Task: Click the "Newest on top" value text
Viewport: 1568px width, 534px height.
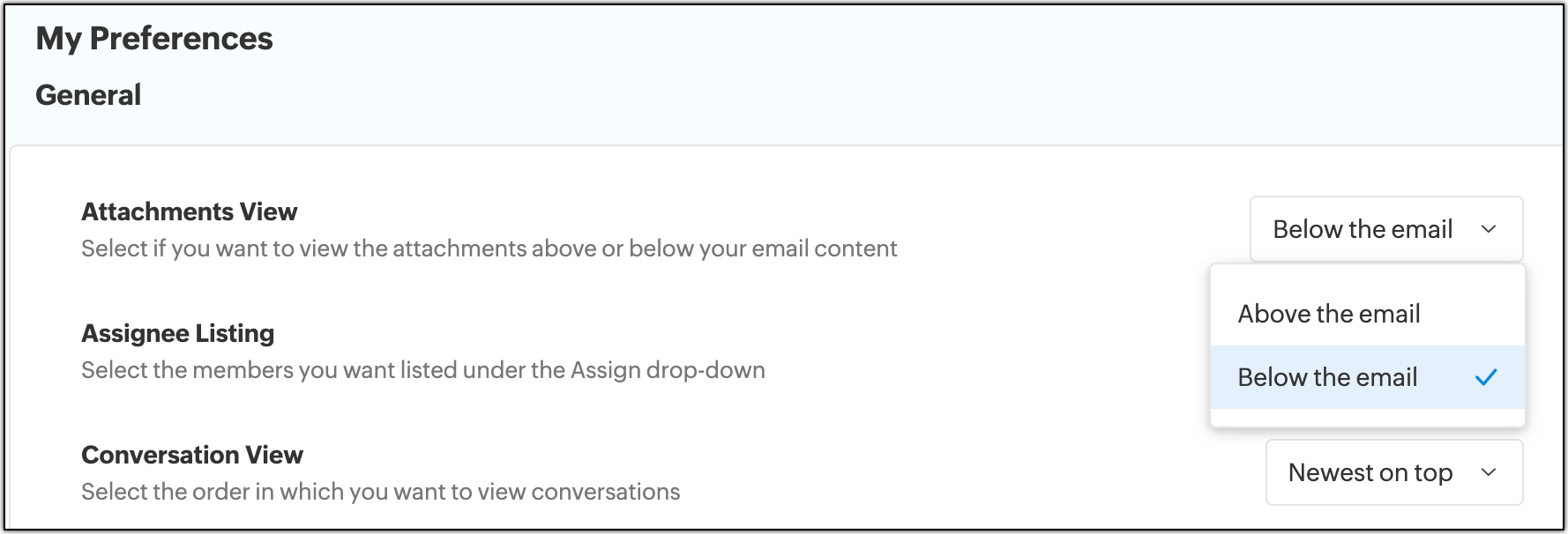Action: pyautogui.click(x=1370, y=472)
